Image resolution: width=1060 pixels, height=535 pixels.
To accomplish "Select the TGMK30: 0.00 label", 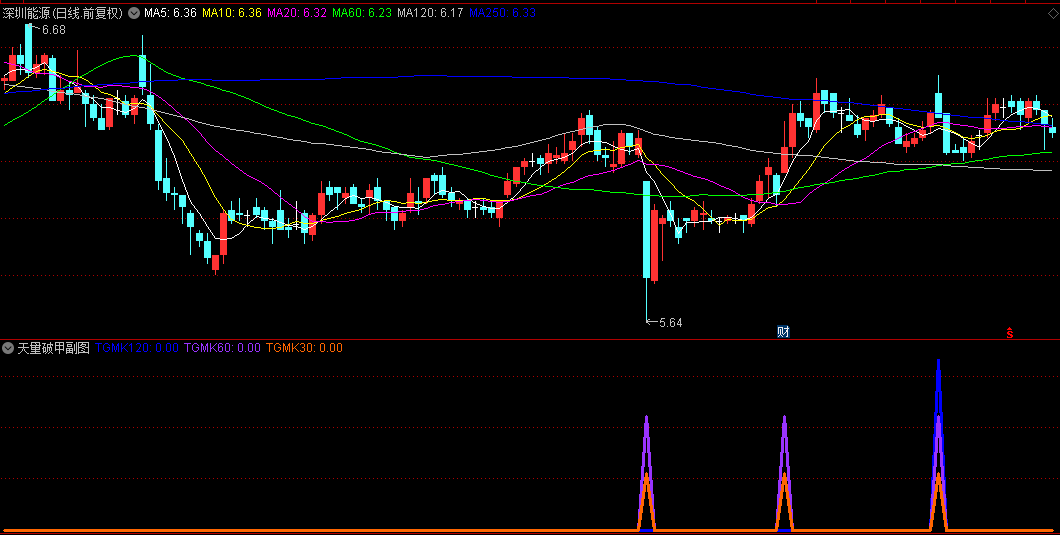I will point(304,348).
